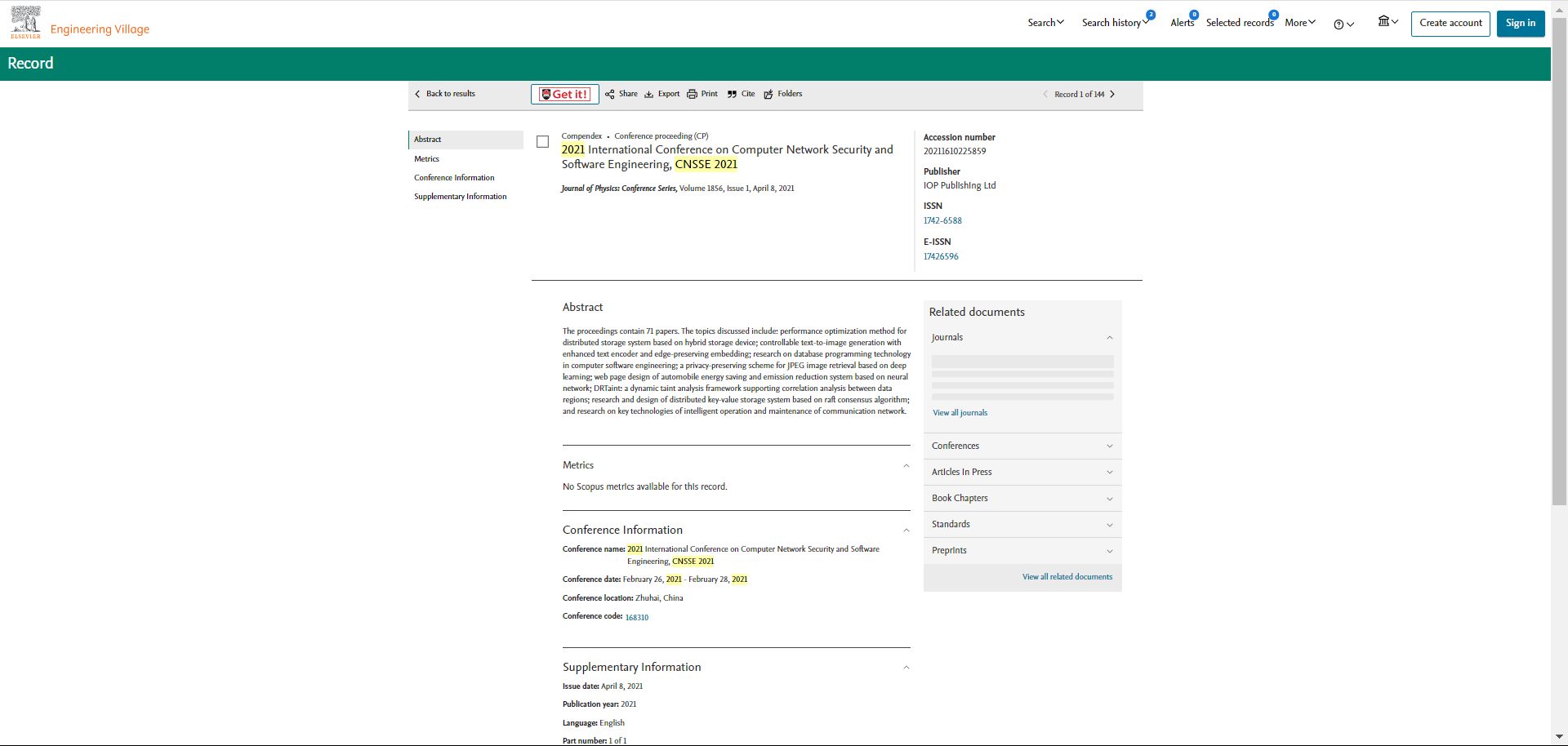Click the Share icon in the toolbar
1568x746 pixels.
[610, 94]
